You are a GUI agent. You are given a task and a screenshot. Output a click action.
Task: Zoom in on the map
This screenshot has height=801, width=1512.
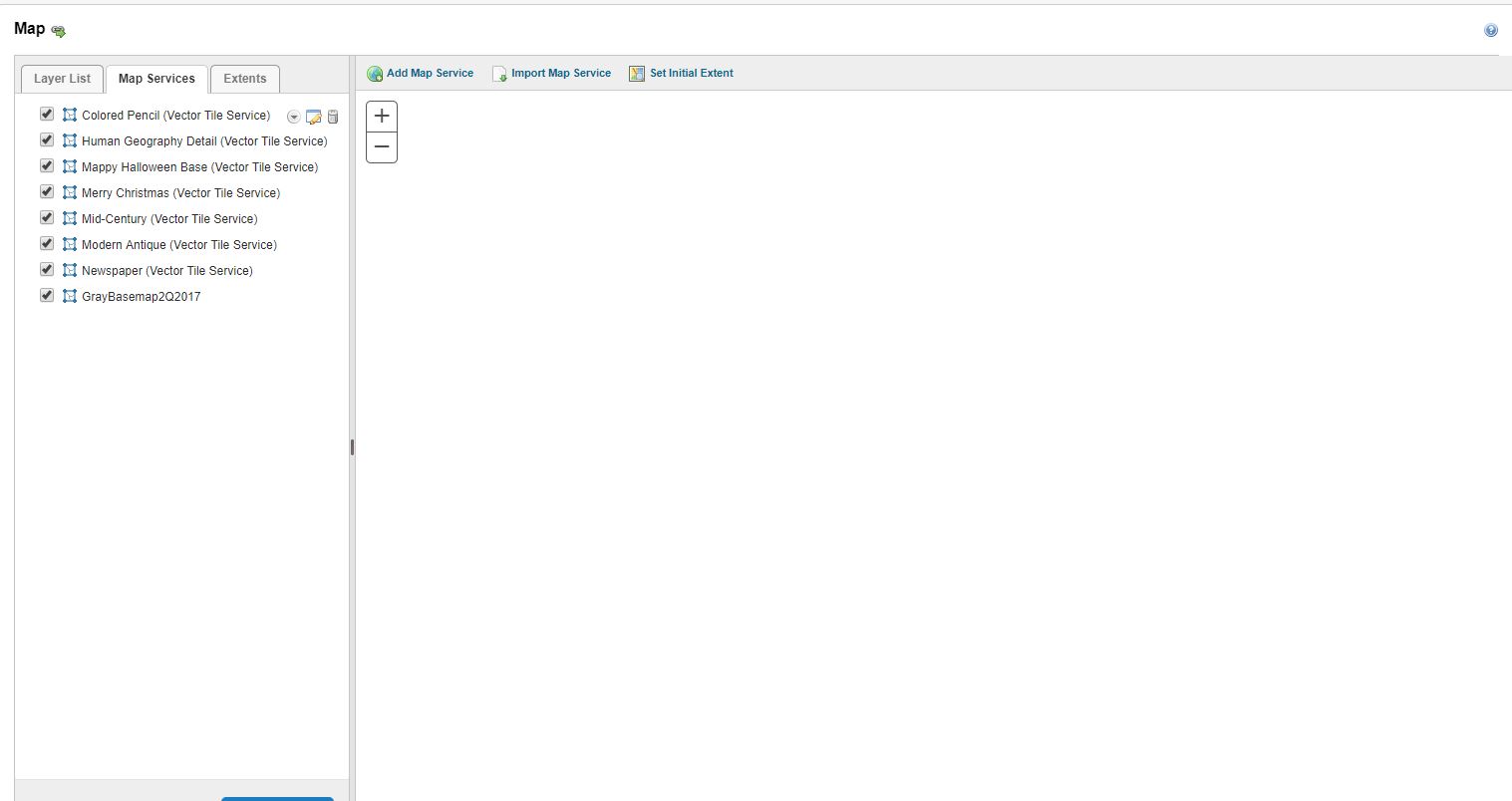382,116
